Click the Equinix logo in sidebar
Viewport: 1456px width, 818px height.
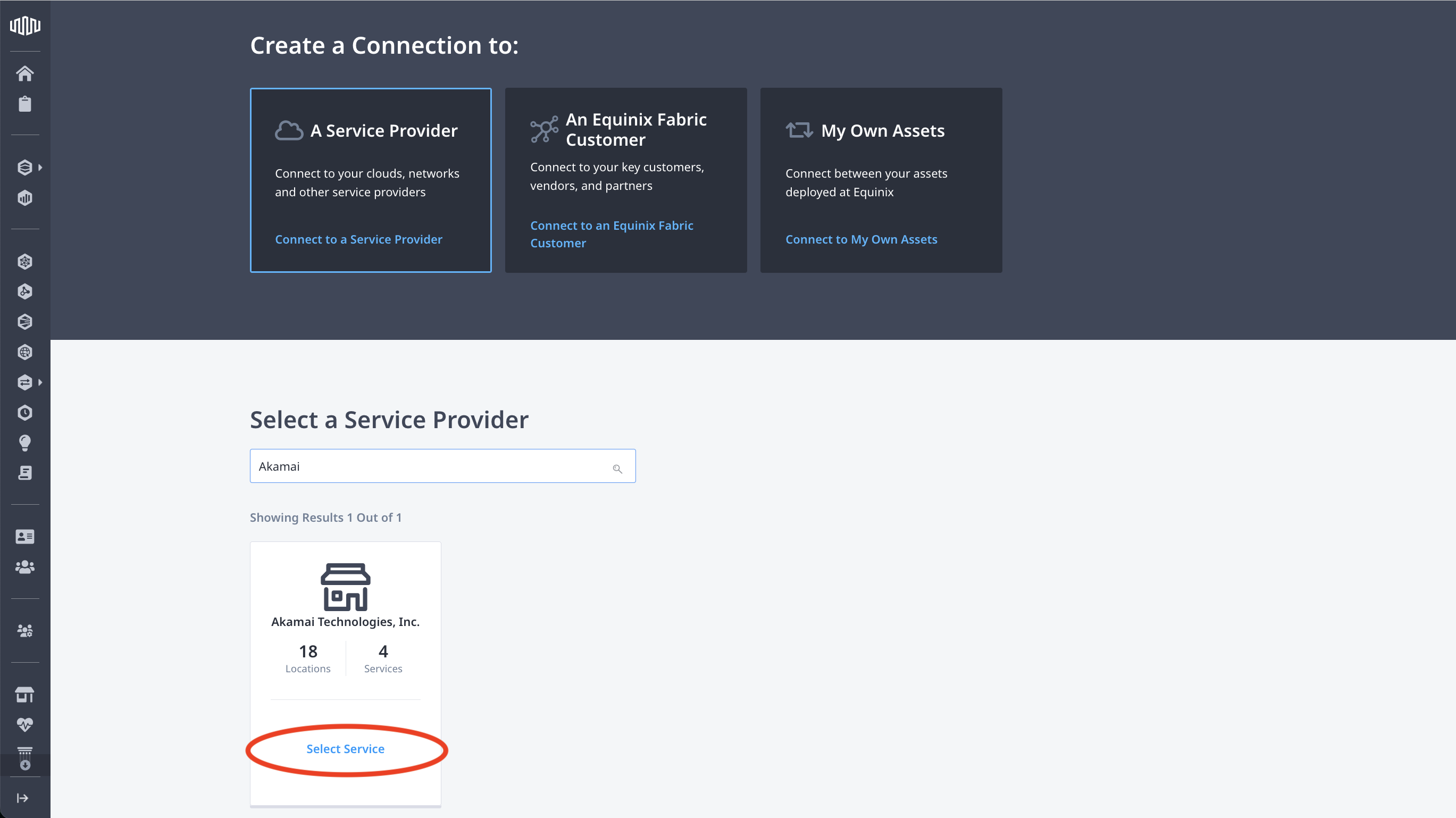point(25,26)
